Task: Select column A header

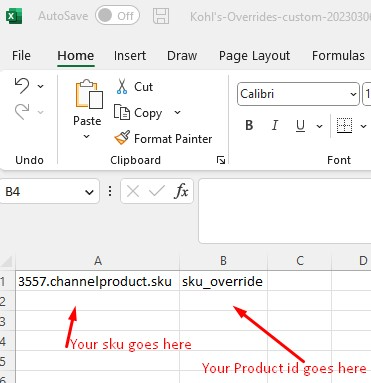Action: [x=98, y=261]
